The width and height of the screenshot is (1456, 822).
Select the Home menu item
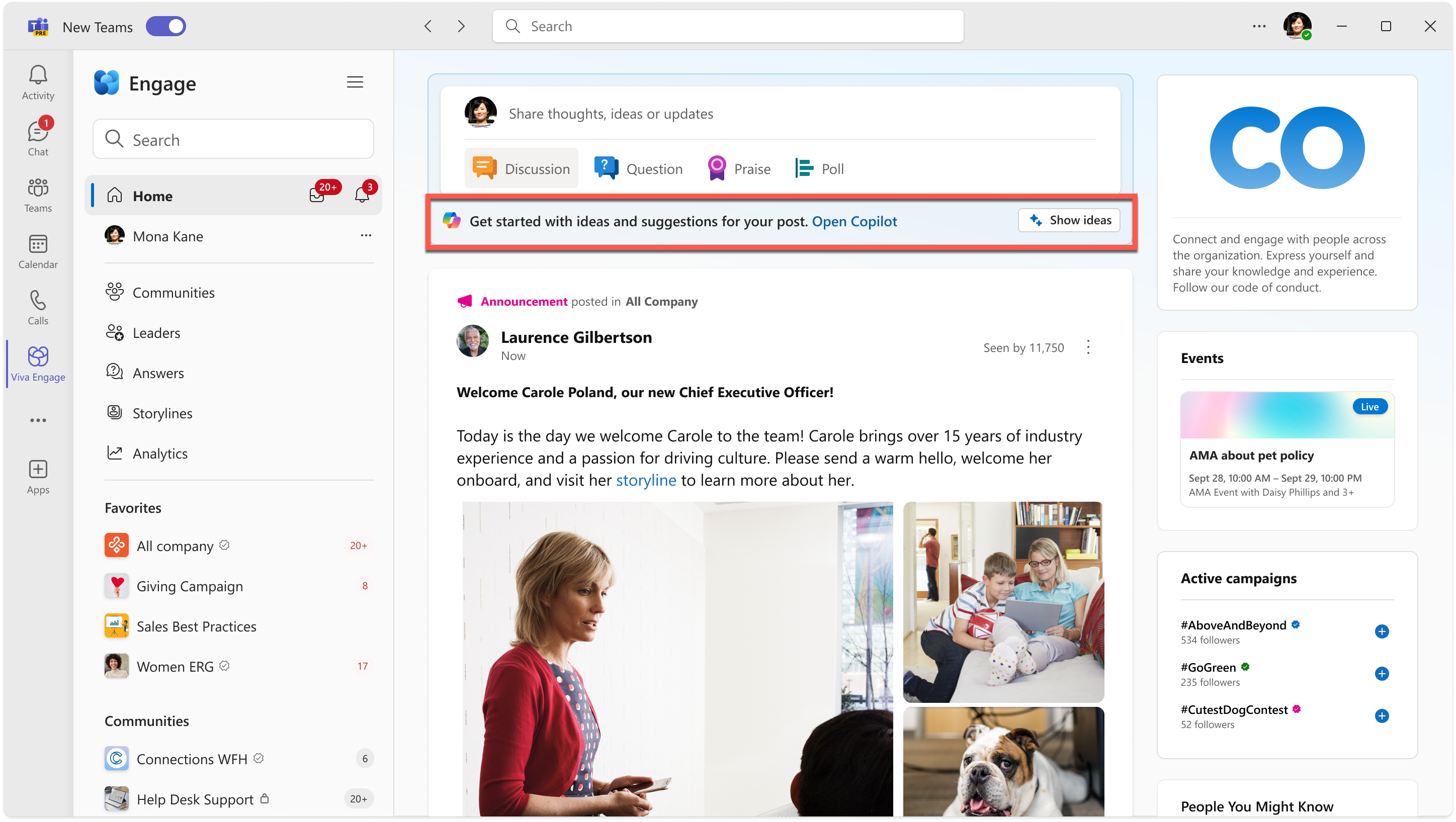(153, 196)
